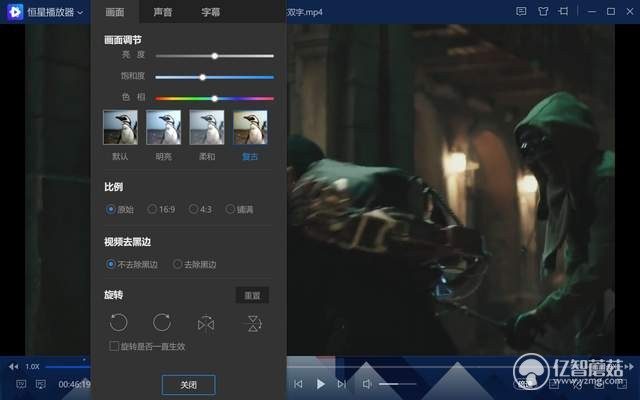Click the 1.0X playback speed label
Screen dimensions: 640x400
click(x=32, y=367)
